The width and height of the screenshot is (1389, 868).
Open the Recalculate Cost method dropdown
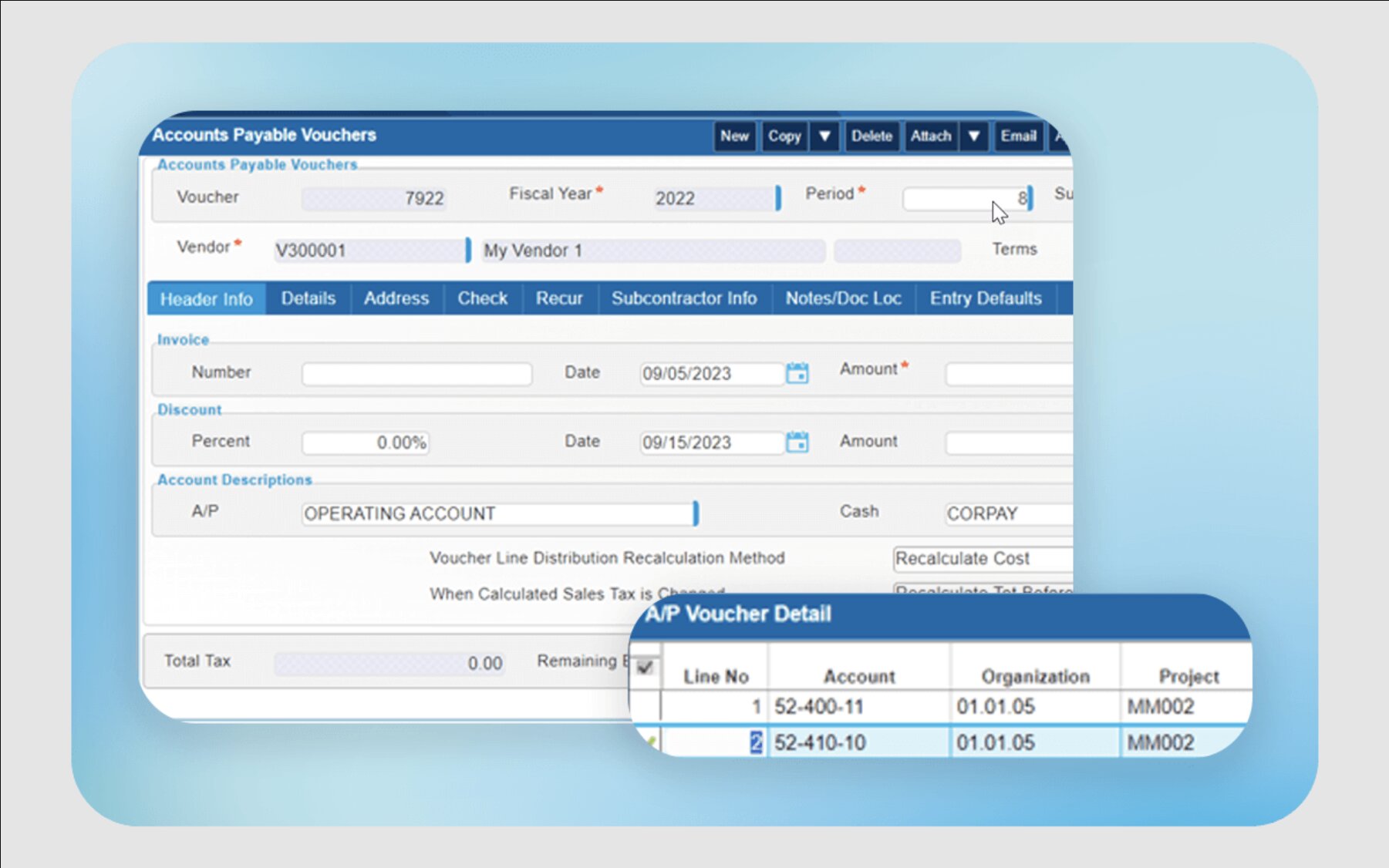click(982, 558)
